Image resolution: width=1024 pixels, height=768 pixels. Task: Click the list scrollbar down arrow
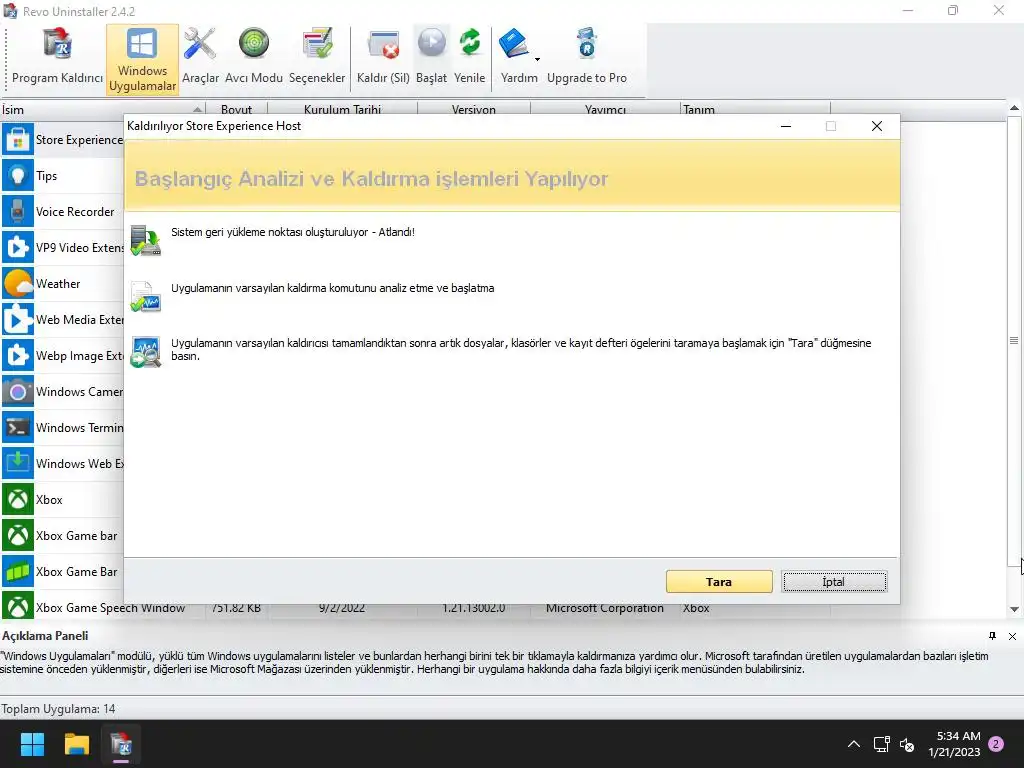[x=1014, y=609]
